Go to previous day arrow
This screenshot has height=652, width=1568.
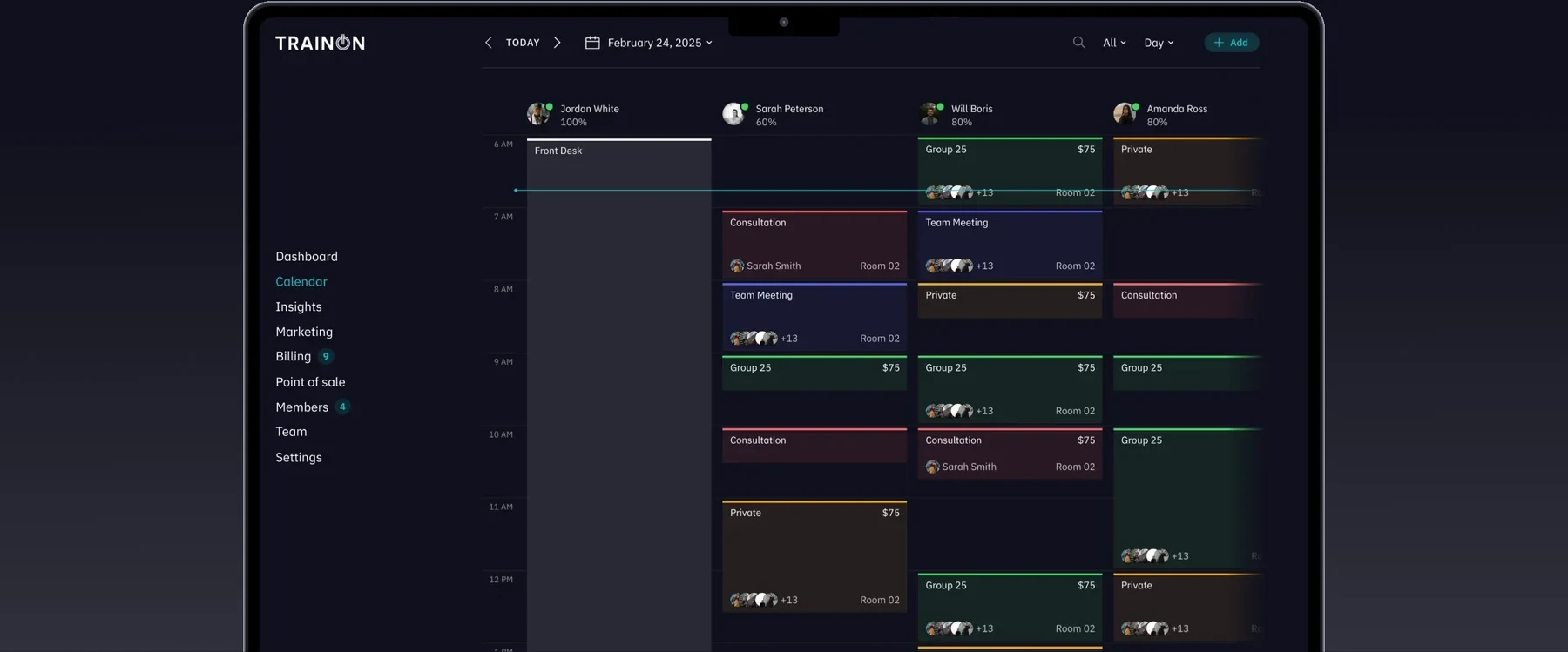(x=488, y=43)
